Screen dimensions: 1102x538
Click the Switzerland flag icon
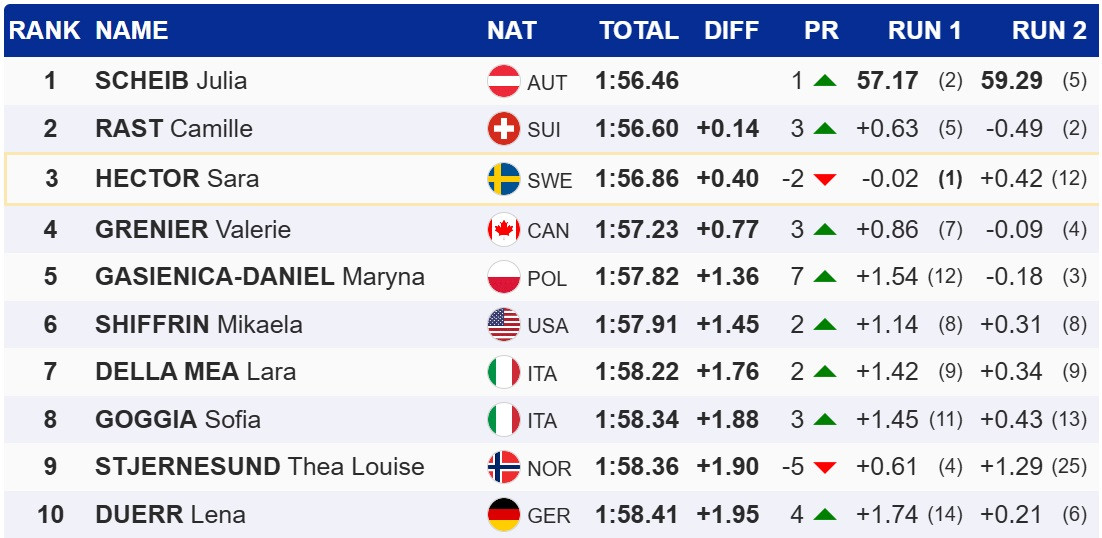pyautogui.click(x=504, y=129)
